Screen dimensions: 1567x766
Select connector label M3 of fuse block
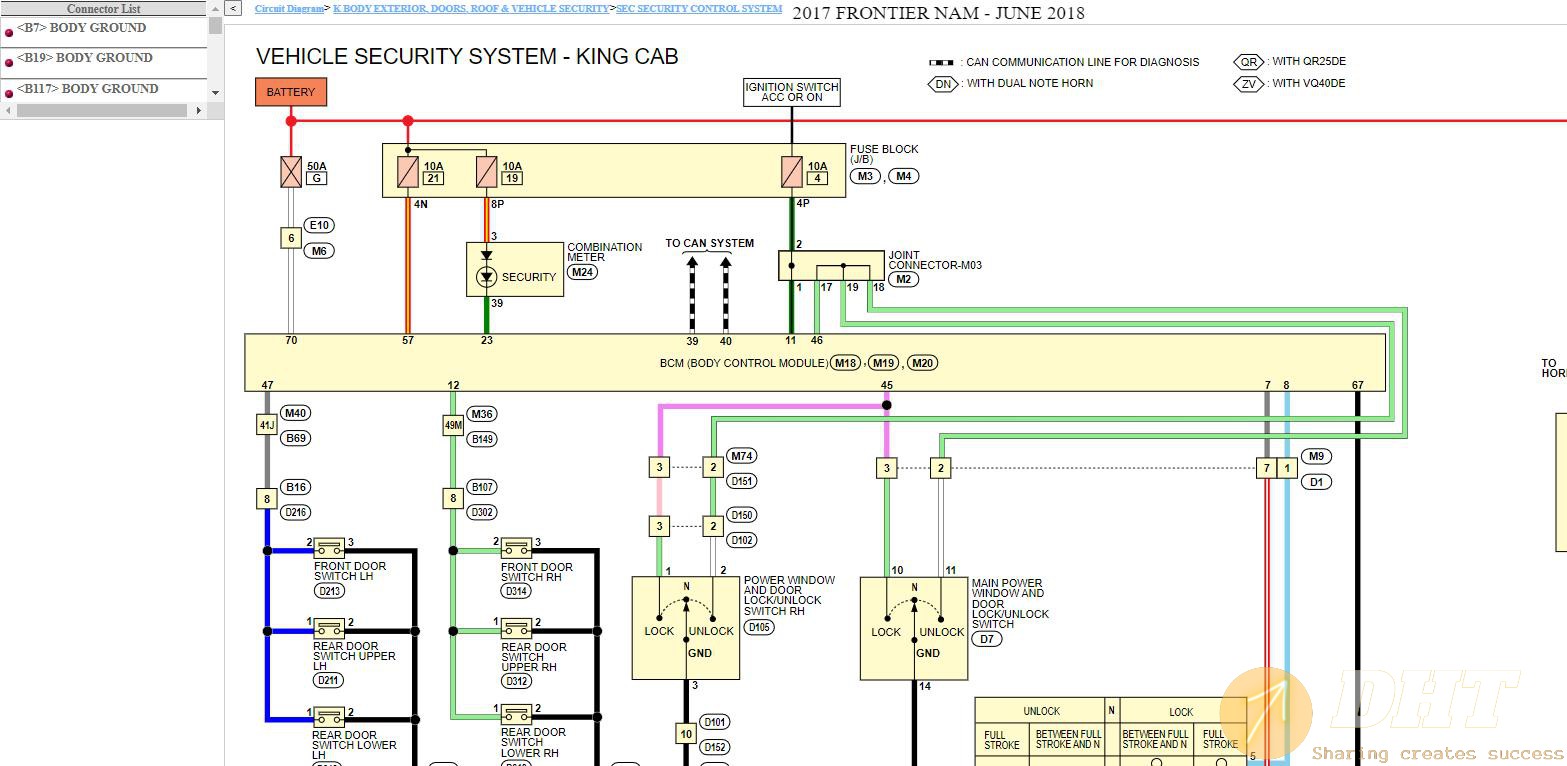[x=865, y=176]
